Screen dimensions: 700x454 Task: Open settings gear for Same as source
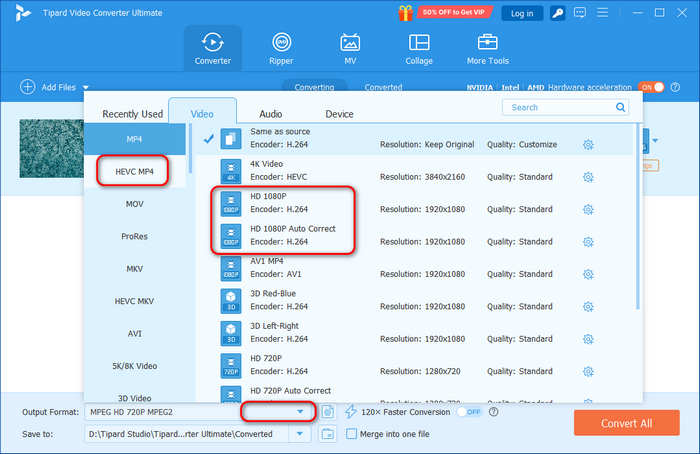coord(588,145)
